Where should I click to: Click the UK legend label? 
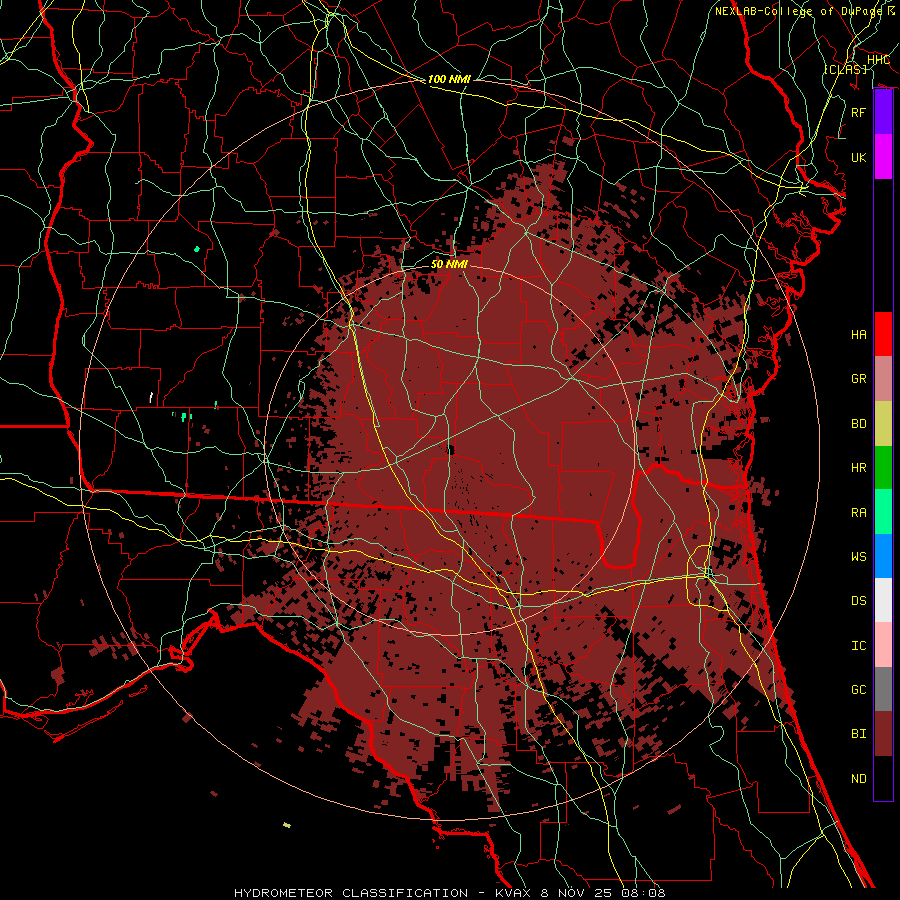click(x=859, y=157)
